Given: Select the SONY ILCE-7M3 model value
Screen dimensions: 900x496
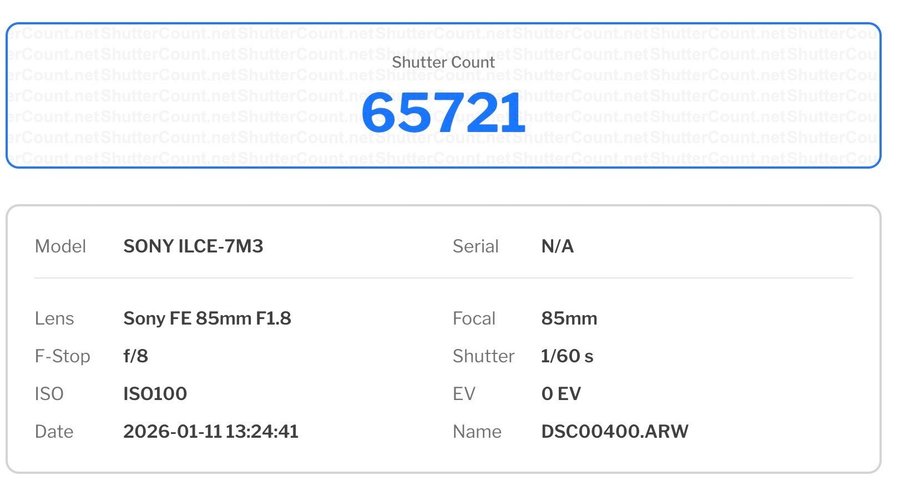Looking at the screenshot, I should [x=193, y=246].
